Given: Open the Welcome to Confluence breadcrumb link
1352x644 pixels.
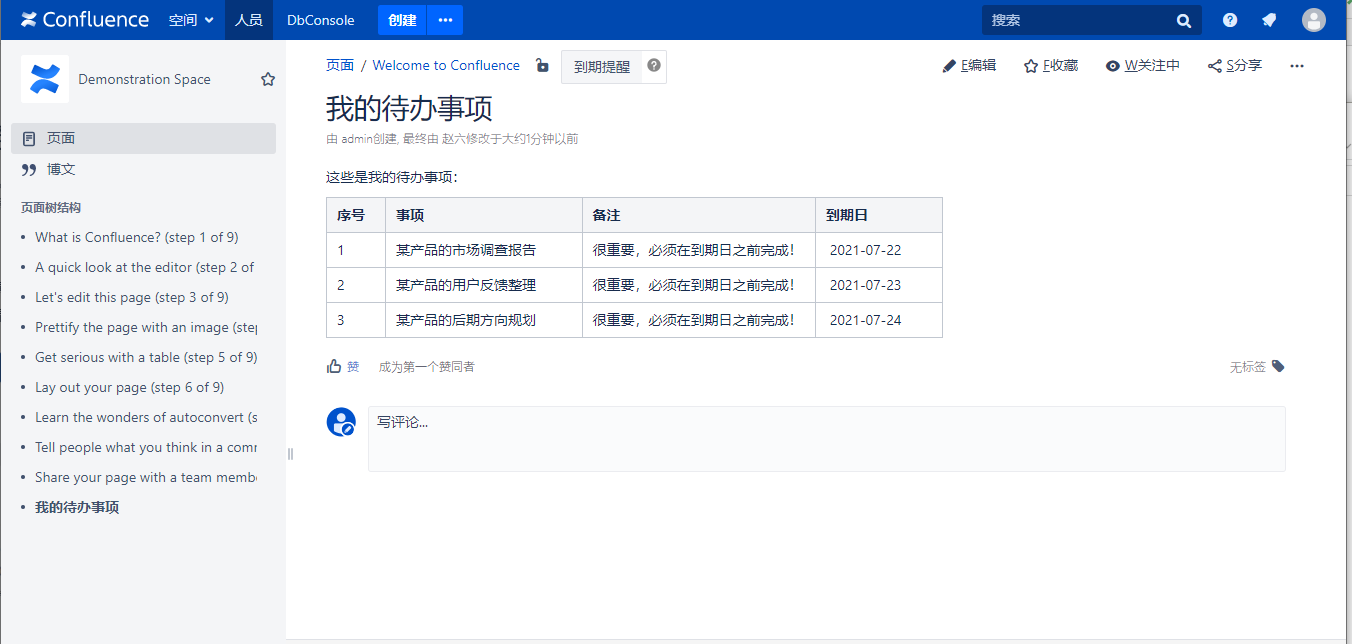Looking at the screenshot, I should pos(446,66).
